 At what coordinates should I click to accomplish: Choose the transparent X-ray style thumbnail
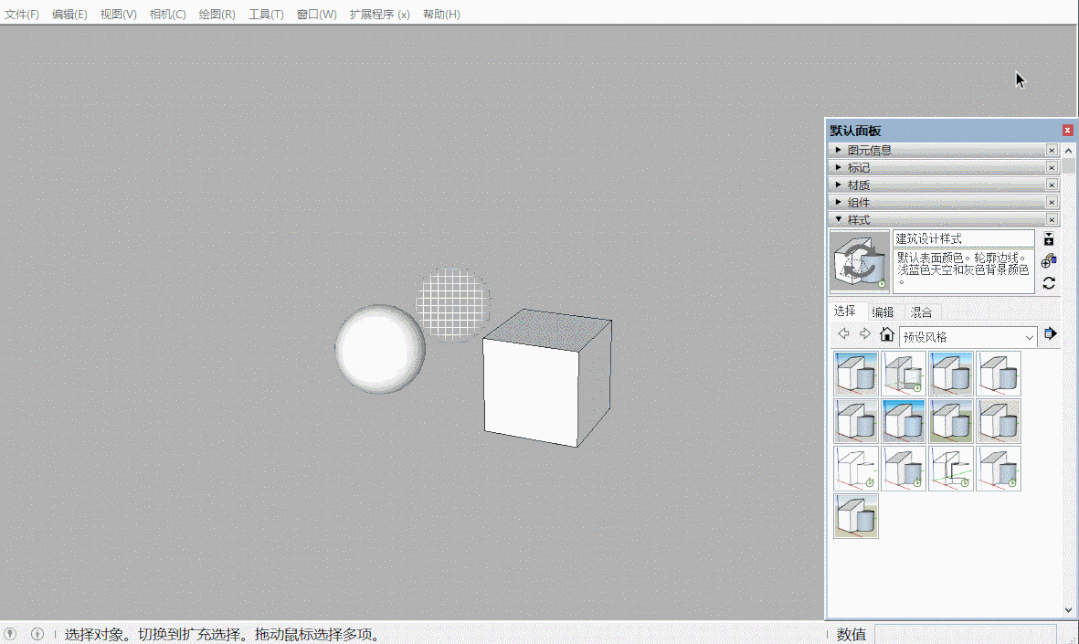pyautogui.click(x=904, y=373)
